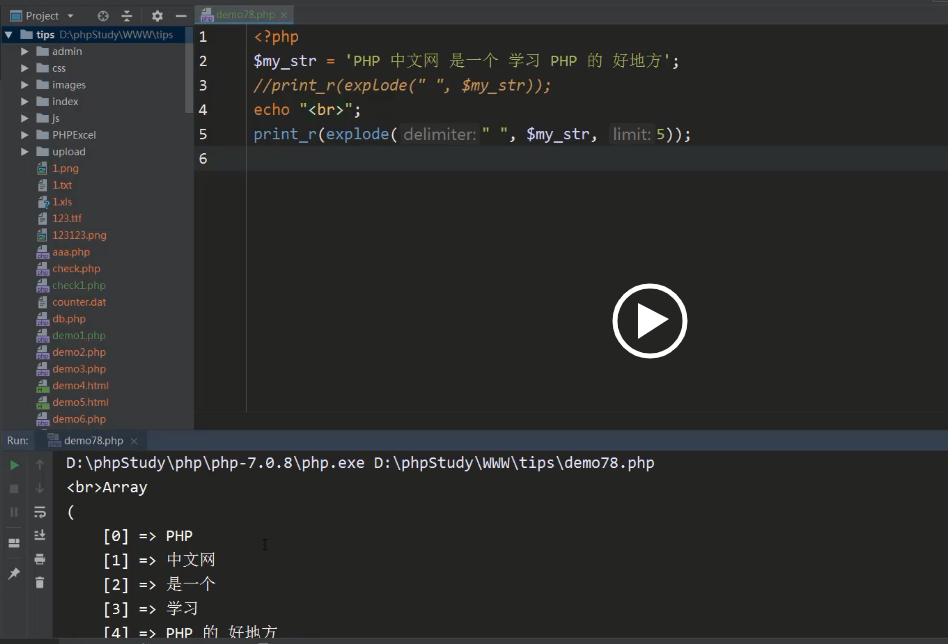
Task: Collapse all project tree nodes via toolbar icon
Action: point(127,16)
